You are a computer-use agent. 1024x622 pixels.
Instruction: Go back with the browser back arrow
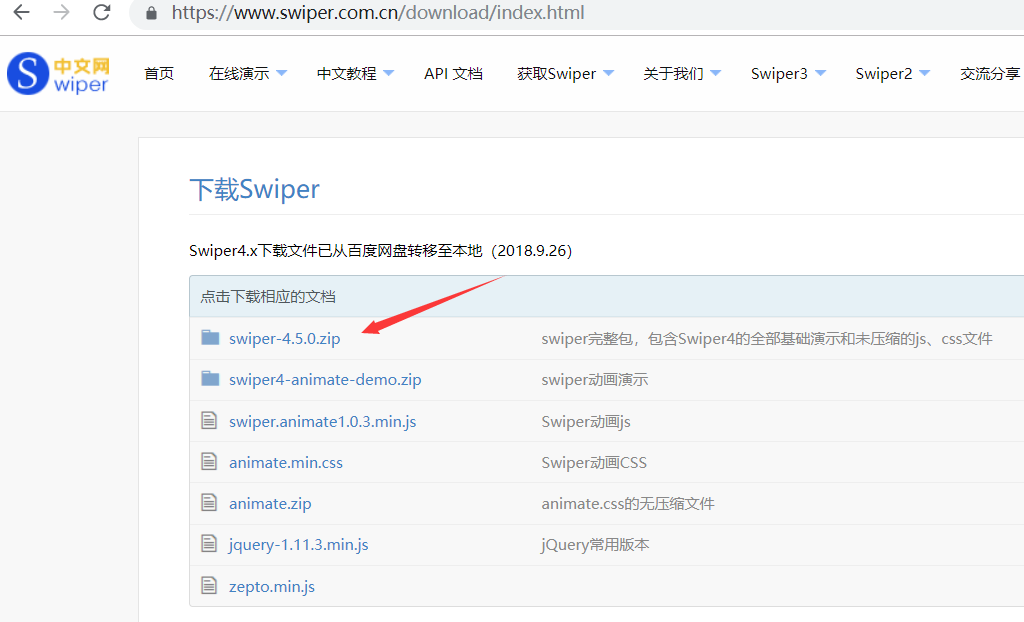(22, 12)
